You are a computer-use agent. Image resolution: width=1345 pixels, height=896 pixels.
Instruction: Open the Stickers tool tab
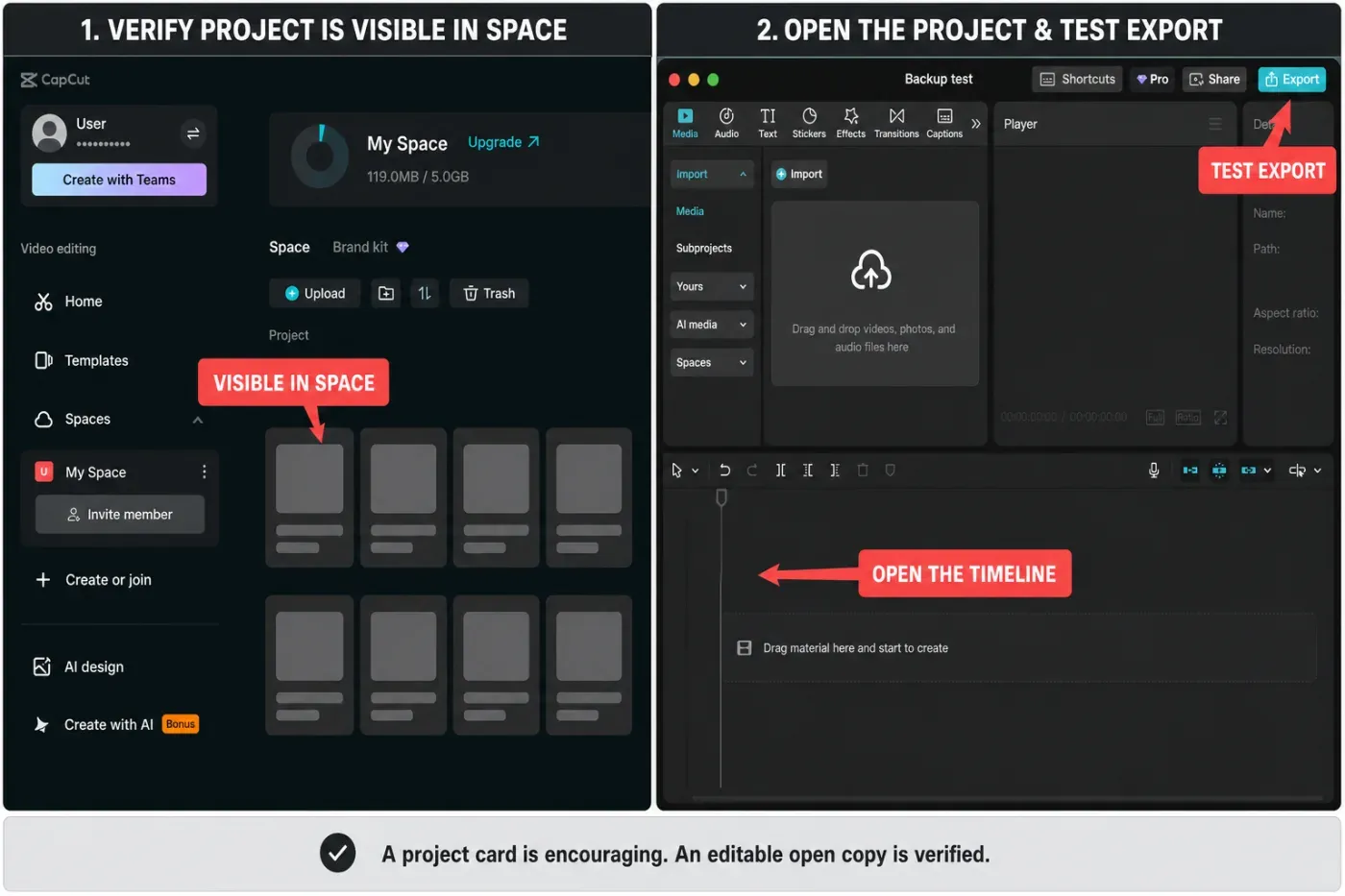pos(809,124)
